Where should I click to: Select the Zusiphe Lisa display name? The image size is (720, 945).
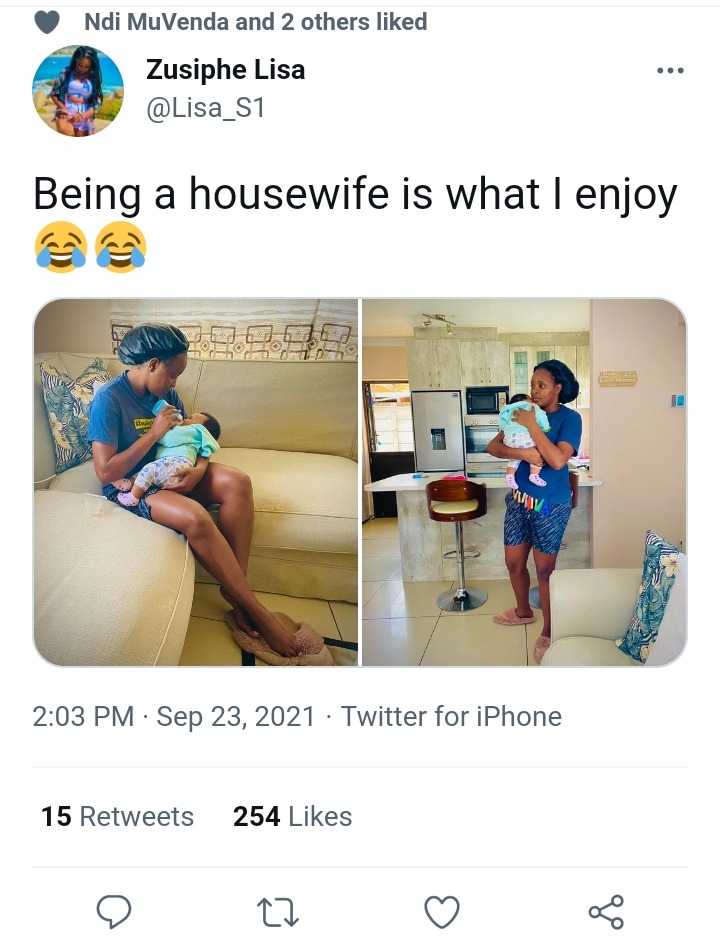pos(225,70)
